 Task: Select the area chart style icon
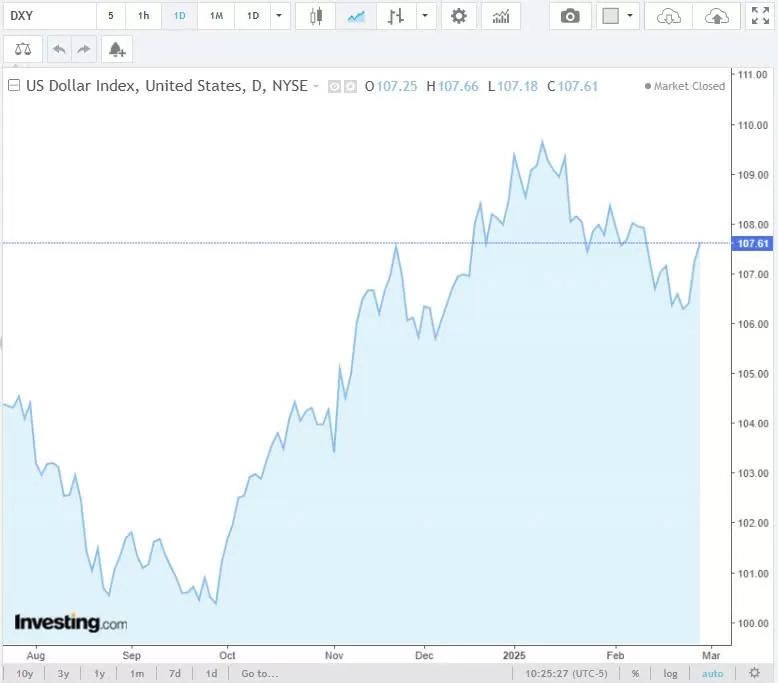point(356,16)
